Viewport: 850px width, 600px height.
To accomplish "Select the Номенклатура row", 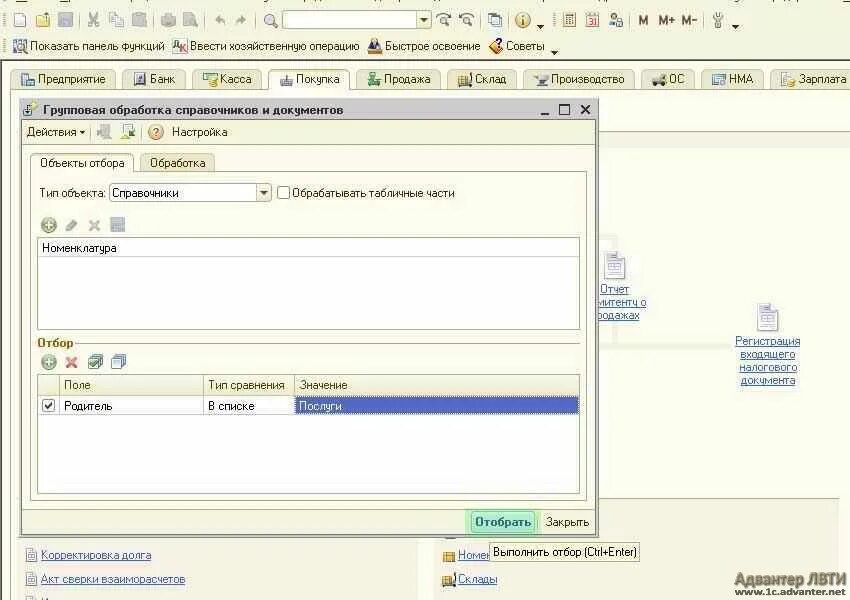I will [x=308, y=248].
